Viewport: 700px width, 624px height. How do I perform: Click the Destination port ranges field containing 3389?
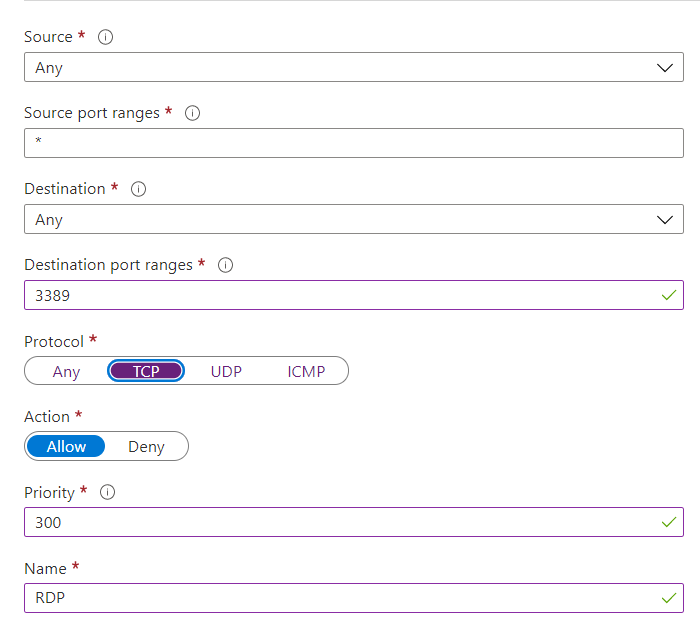pos(340,295)
